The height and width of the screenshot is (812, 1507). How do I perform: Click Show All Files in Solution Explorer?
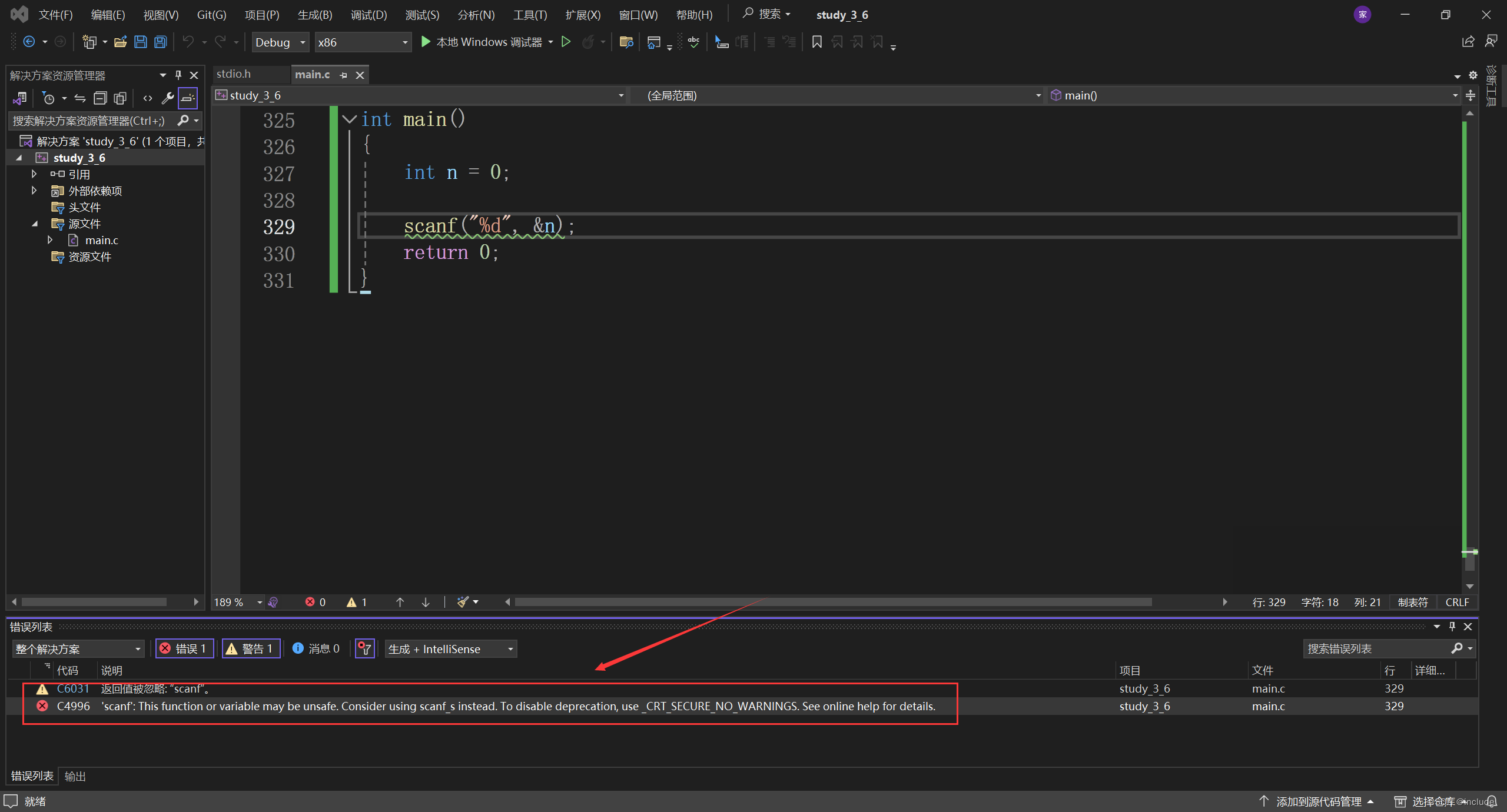pos(120,98)
